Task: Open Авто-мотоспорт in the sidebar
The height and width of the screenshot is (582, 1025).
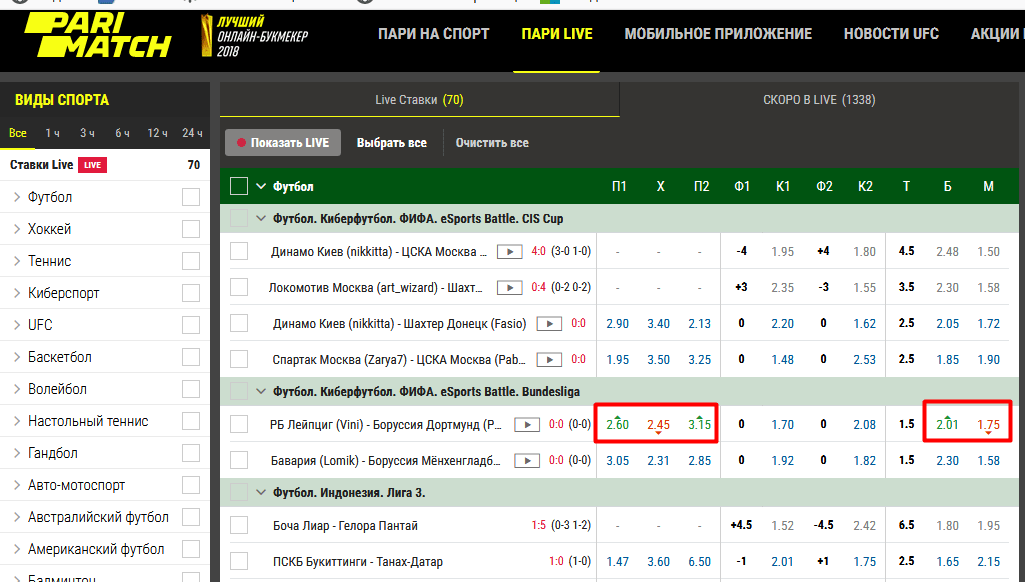Action: (76, 485)
